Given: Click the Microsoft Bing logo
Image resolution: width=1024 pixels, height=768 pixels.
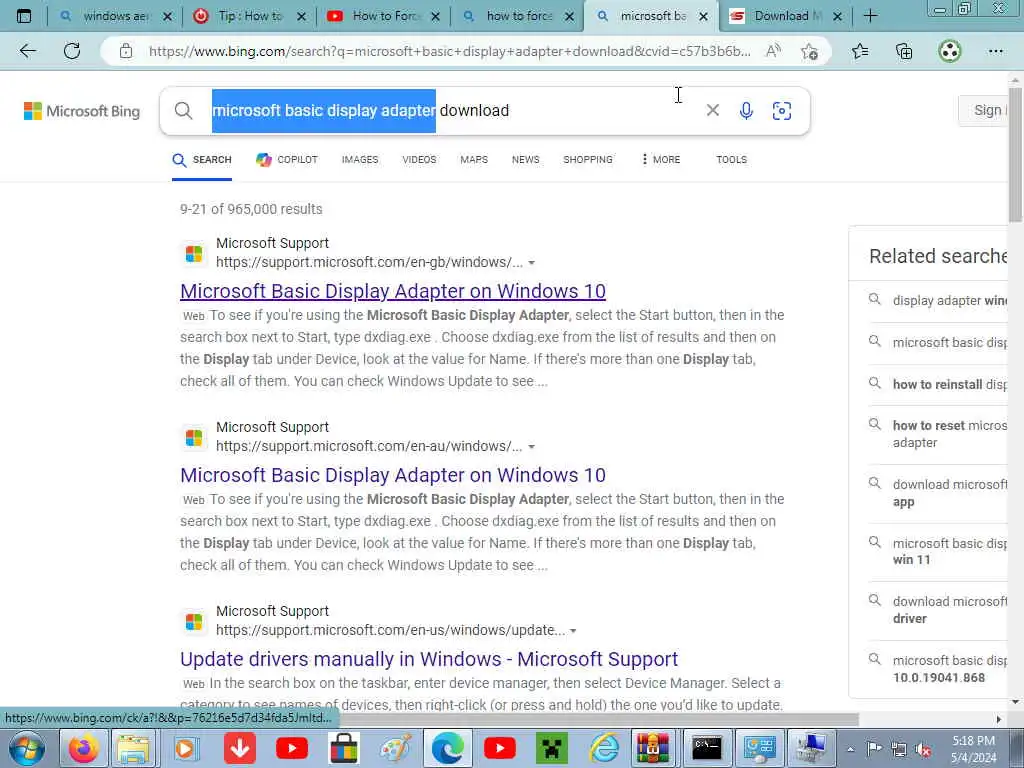Looking at the screenshot, I should [x=82, y=111].
